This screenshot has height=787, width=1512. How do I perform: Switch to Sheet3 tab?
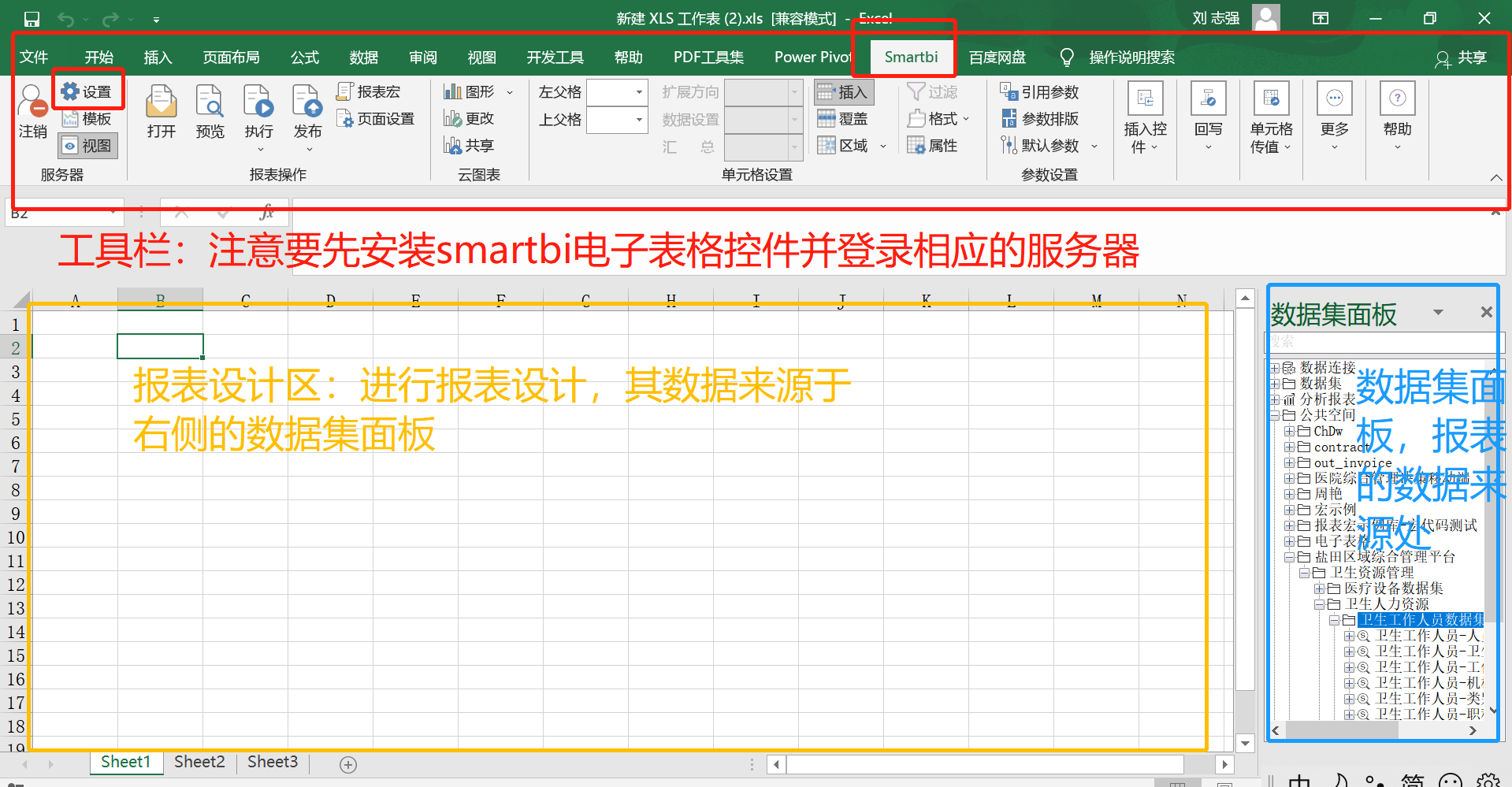coord(273,762)
